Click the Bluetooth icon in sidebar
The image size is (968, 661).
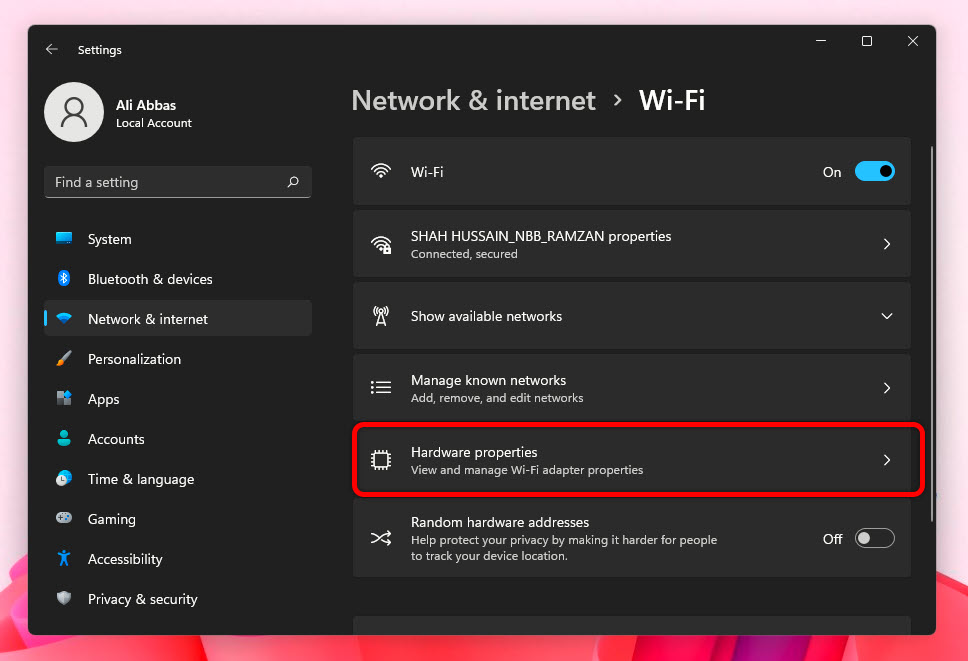pos(64,278)
